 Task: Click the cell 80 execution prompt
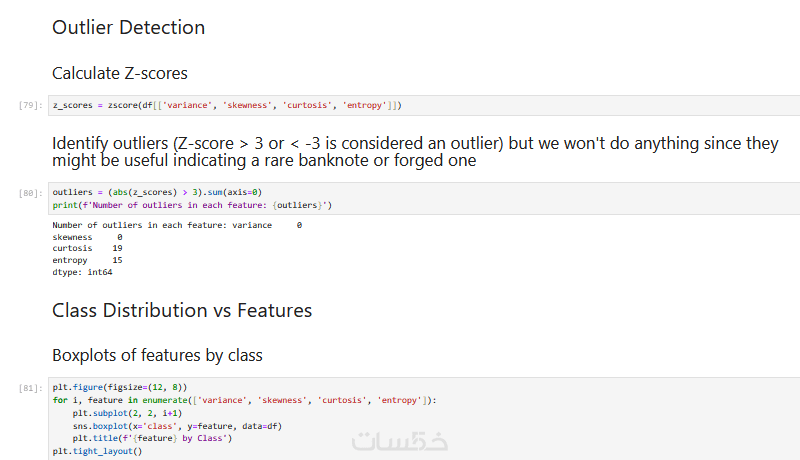30,192
